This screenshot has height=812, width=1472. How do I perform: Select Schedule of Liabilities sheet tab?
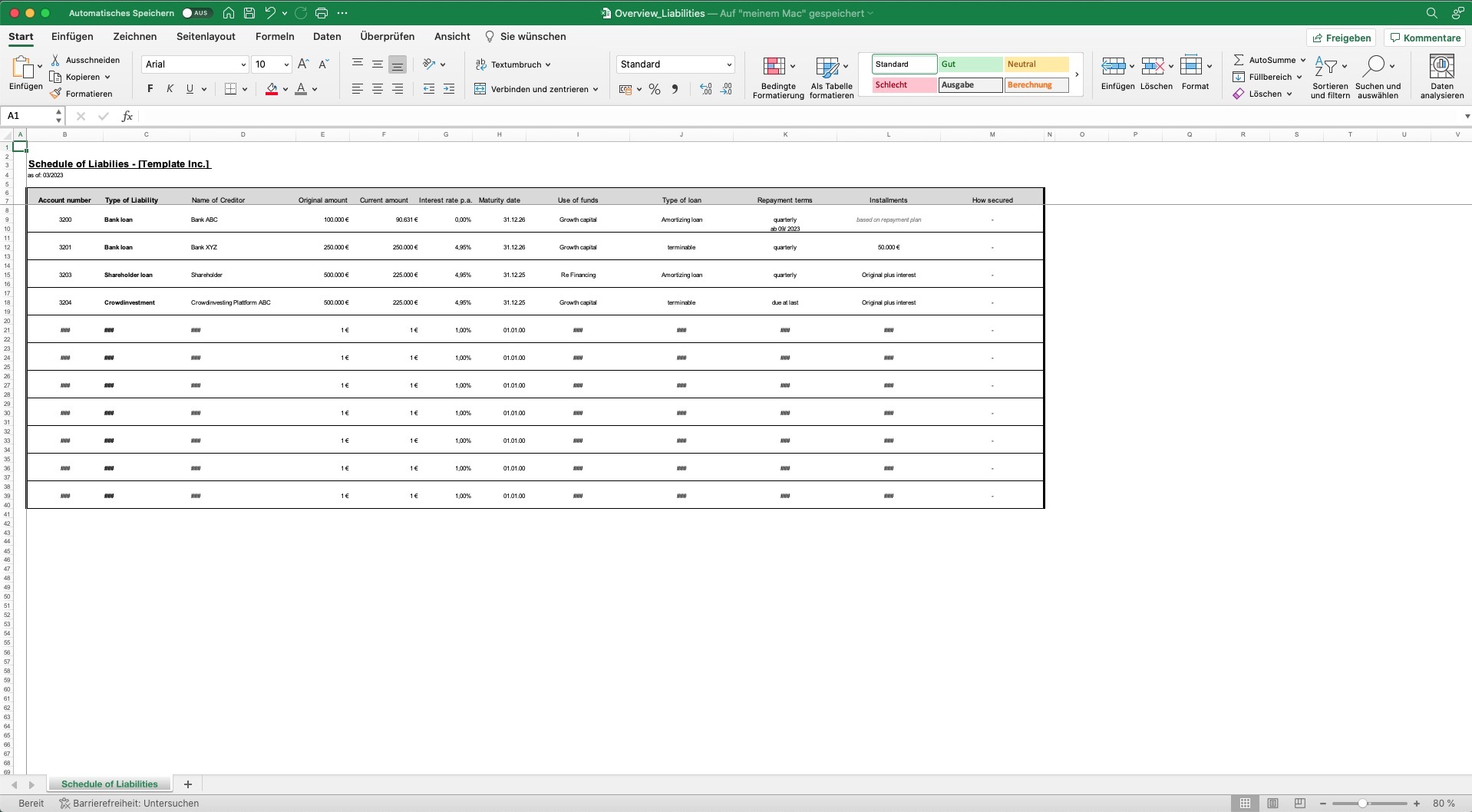tap(110, 784)
